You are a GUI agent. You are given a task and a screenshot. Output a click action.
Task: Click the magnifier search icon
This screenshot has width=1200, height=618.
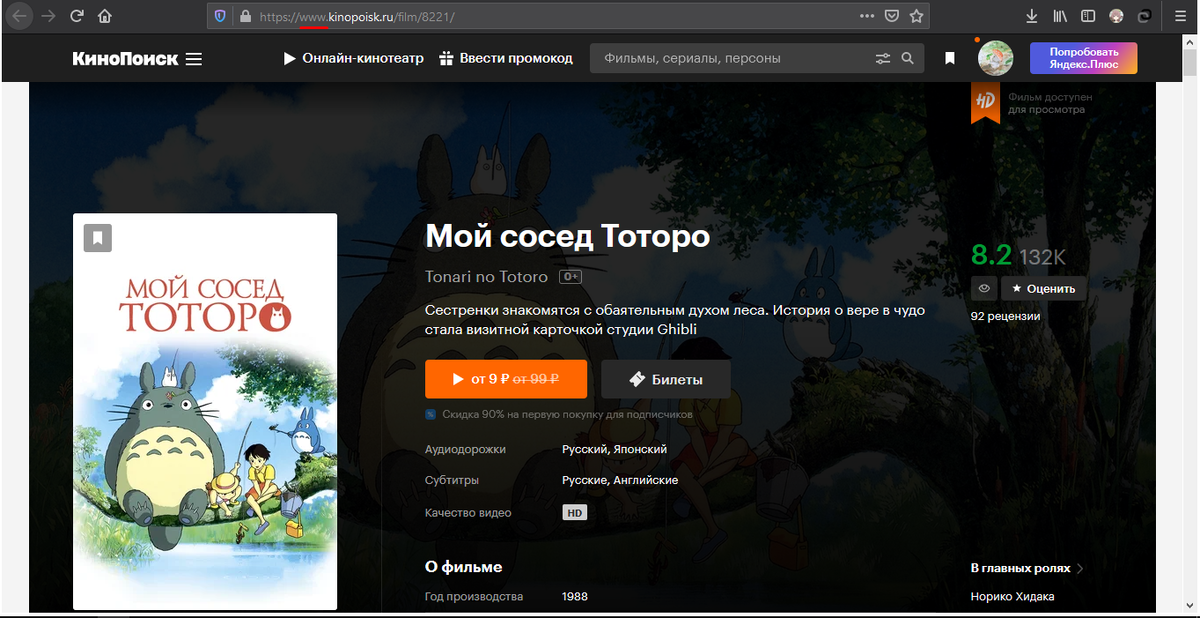[907, 59]
